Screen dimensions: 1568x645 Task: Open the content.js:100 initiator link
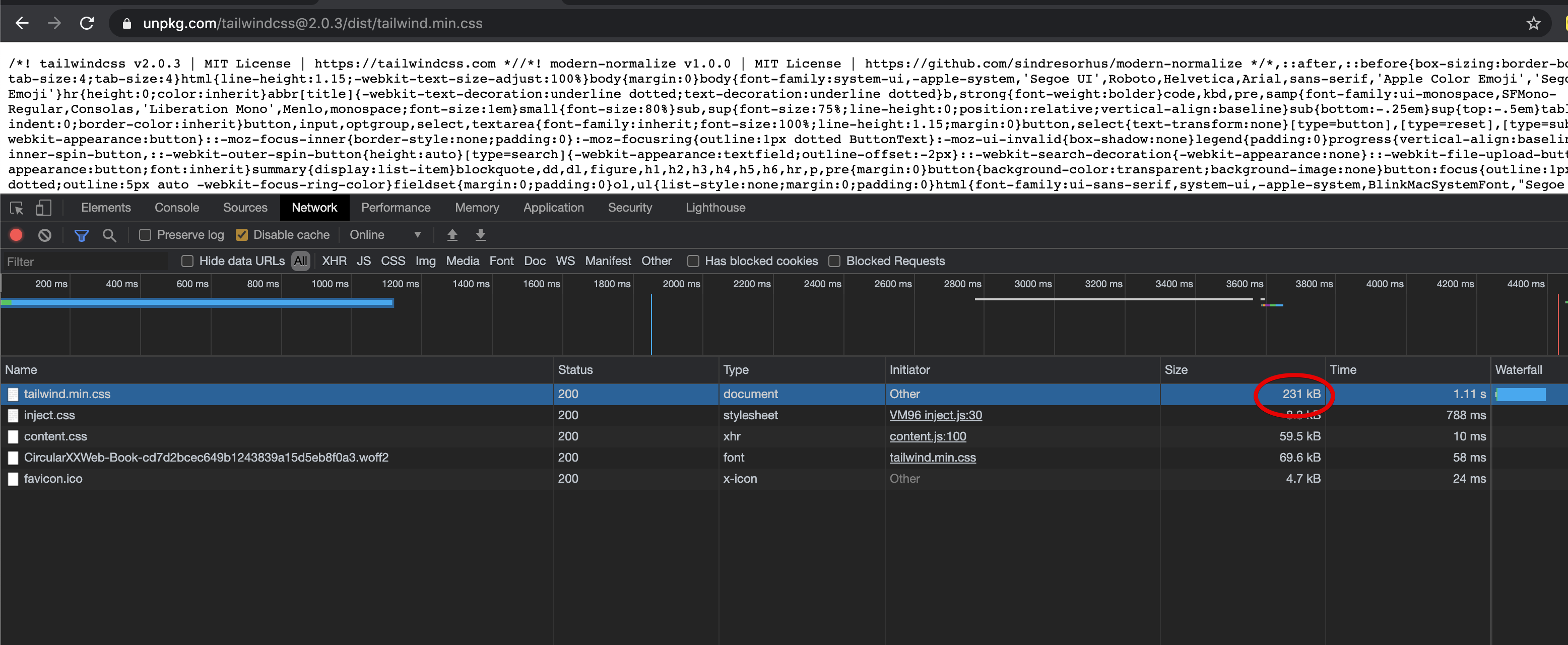tap(928, 436)
